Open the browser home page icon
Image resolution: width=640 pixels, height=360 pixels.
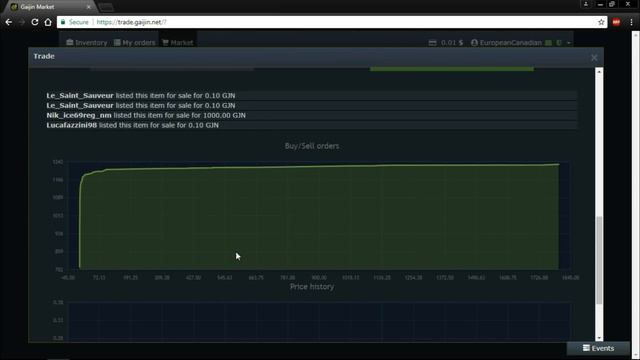coord(48,22)
